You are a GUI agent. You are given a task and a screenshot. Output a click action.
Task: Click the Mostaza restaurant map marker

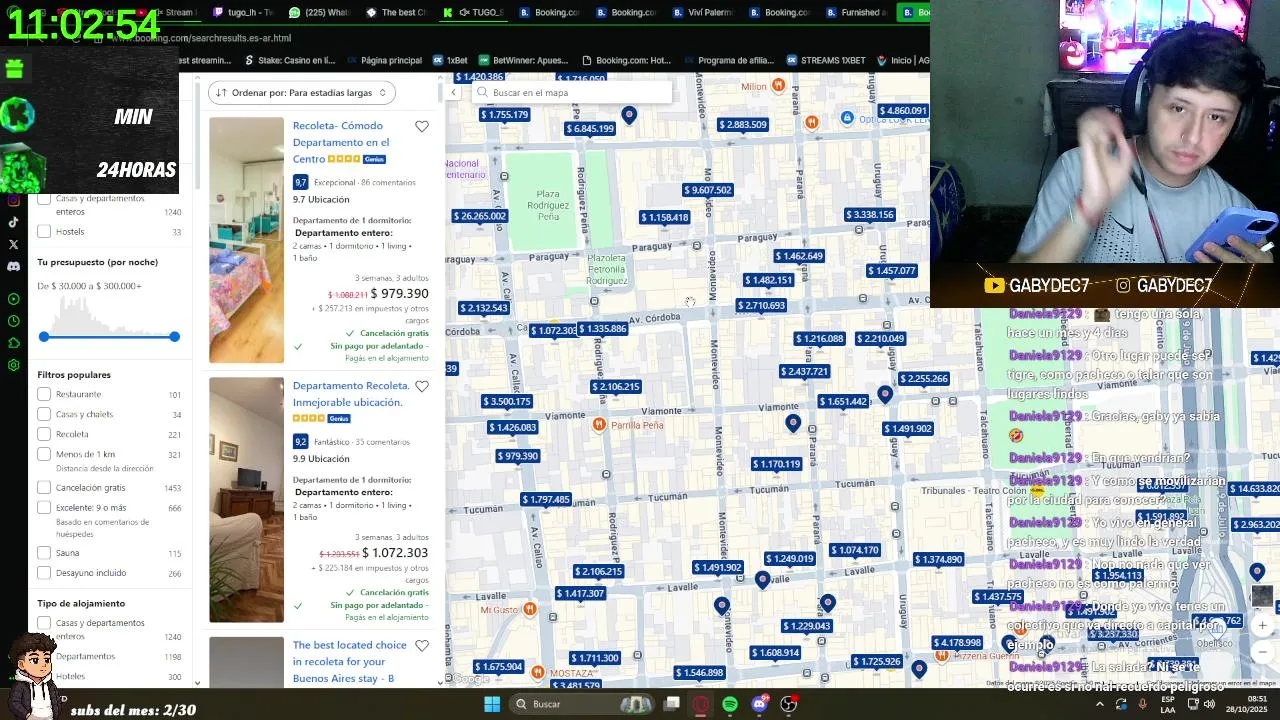click(x=537, y=673)
